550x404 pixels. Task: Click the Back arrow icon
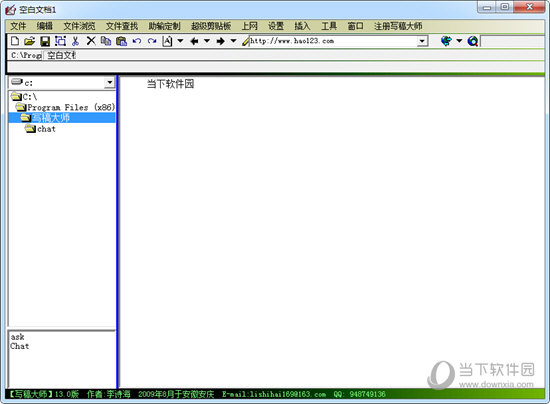[x=194, y=41]
